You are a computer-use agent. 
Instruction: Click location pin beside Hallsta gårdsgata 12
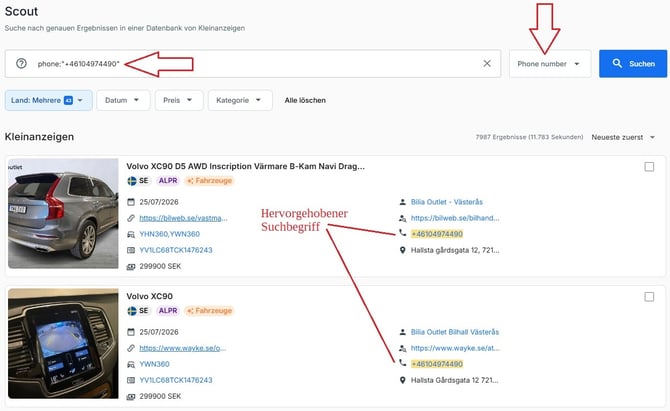click(402, 250)
